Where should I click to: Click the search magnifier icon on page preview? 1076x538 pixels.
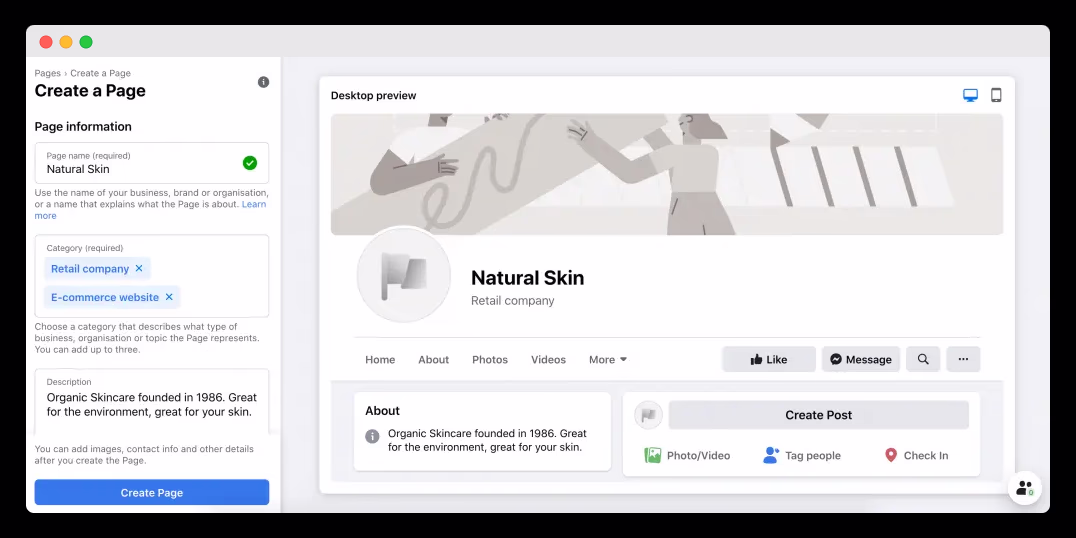(923, 359)
